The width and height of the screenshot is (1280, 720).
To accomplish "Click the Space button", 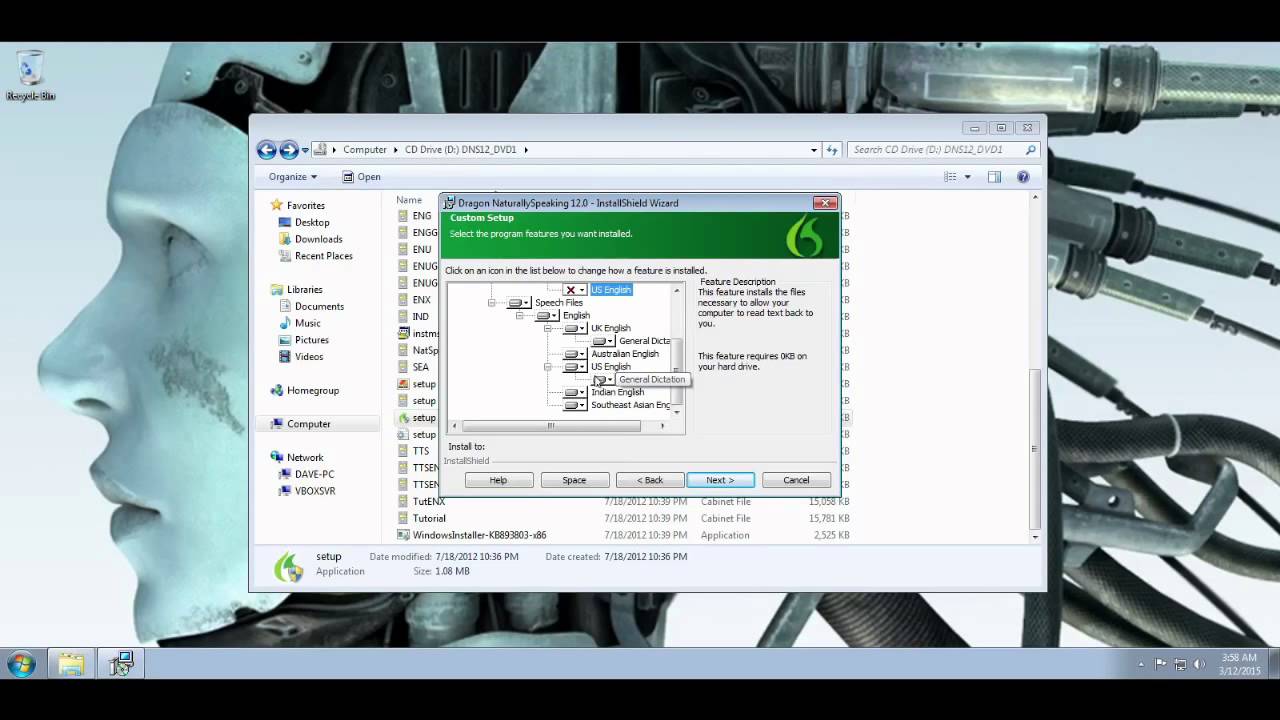I will click(574, 480).
